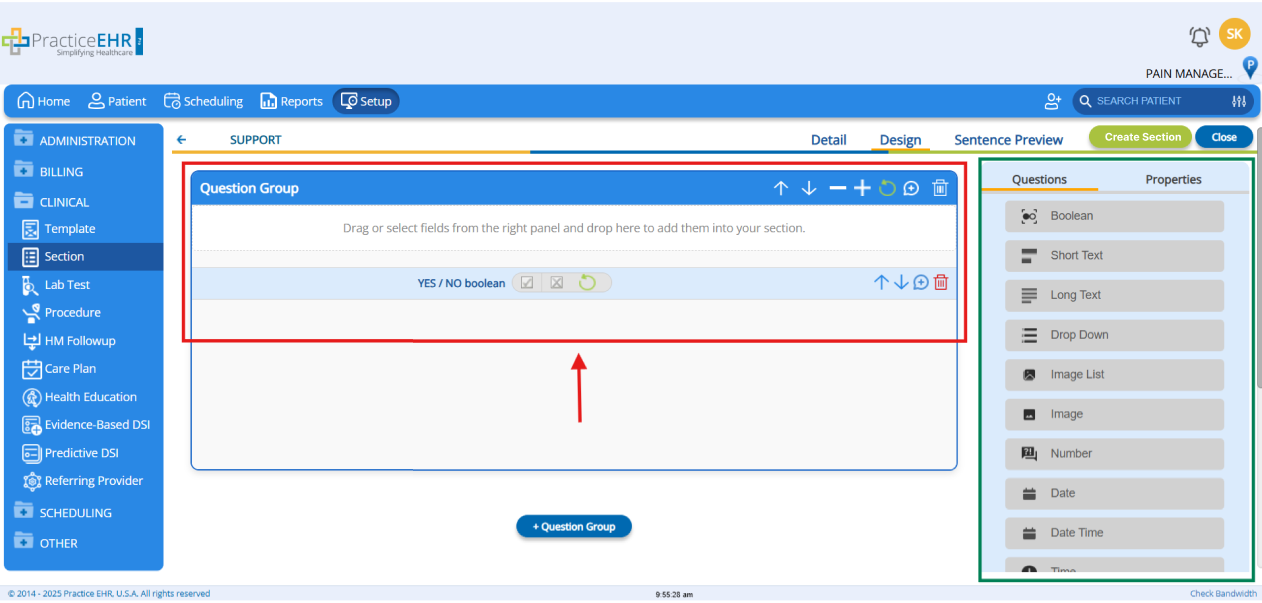Click the Create Section button
Viewport: 1262px width, 603px height.
coord(1141,137)
